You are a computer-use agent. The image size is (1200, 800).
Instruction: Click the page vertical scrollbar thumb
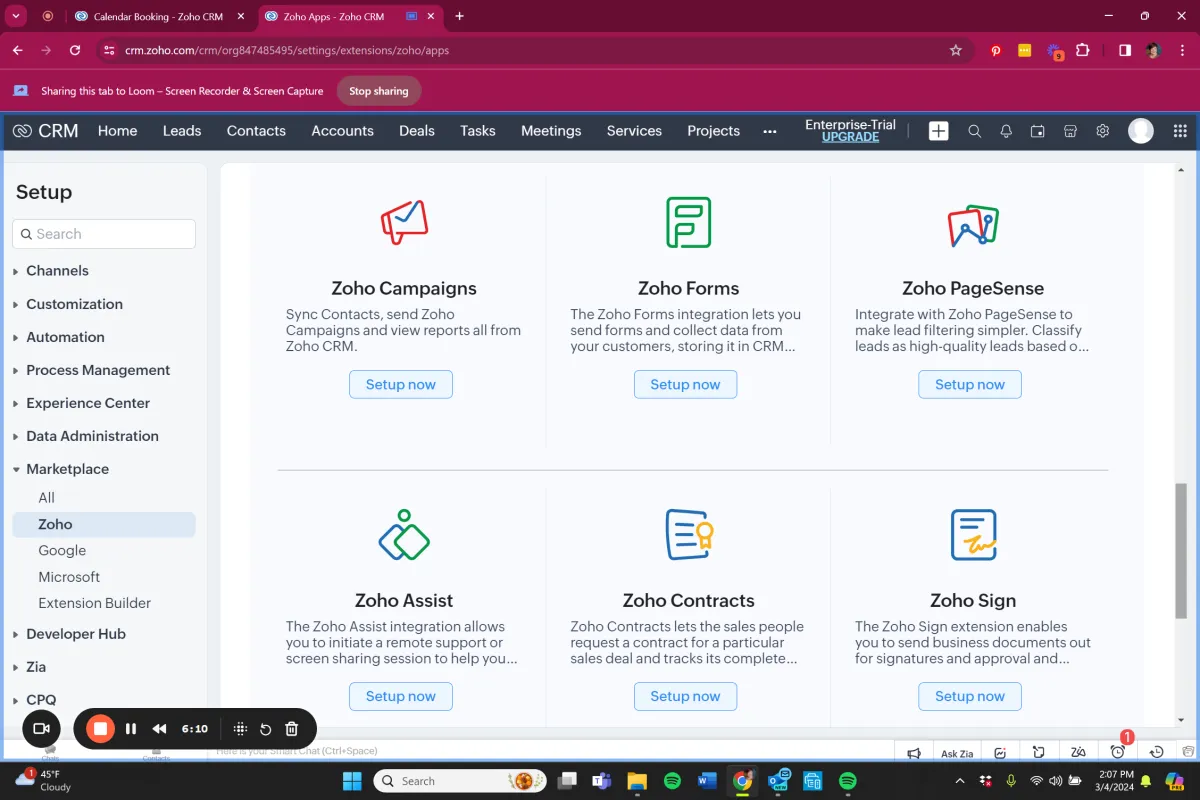point(1181,550)
